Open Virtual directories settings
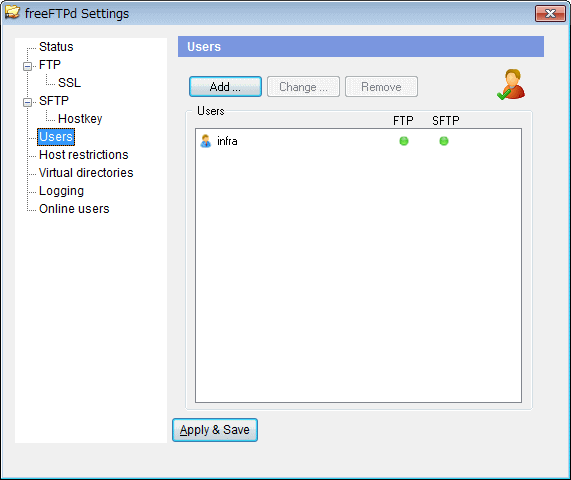Image resolution: width=571 pixels, height=480 pixels. 86,173
